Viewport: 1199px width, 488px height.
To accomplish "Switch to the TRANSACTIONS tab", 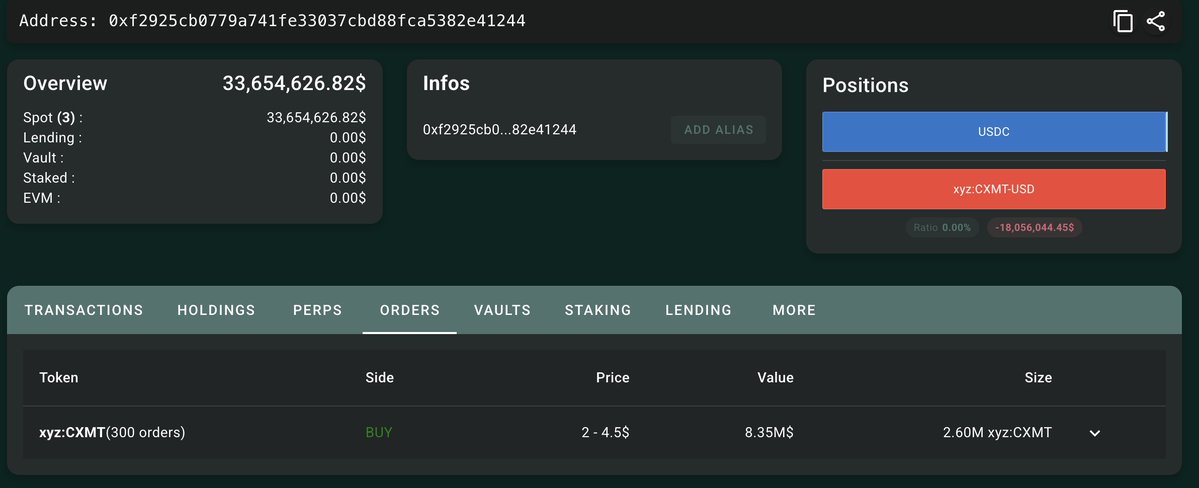I will [83, 310].
